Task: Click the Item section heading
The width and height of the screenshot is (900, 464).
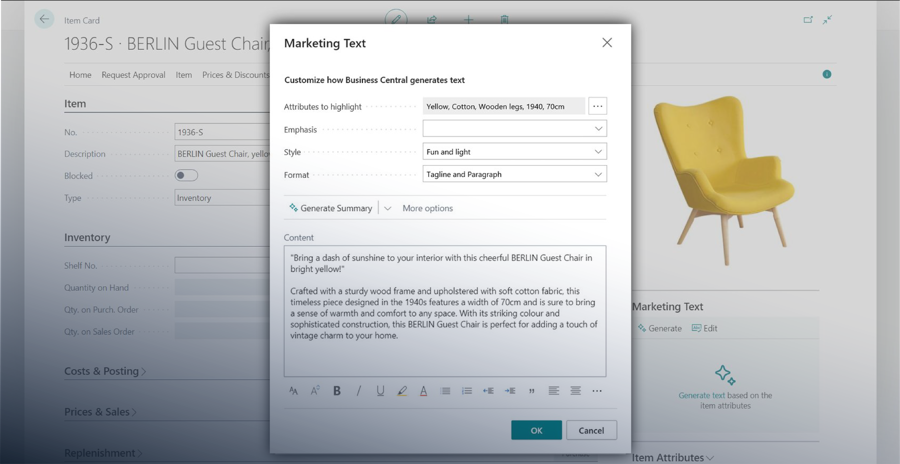Action: tap(75, 103)
